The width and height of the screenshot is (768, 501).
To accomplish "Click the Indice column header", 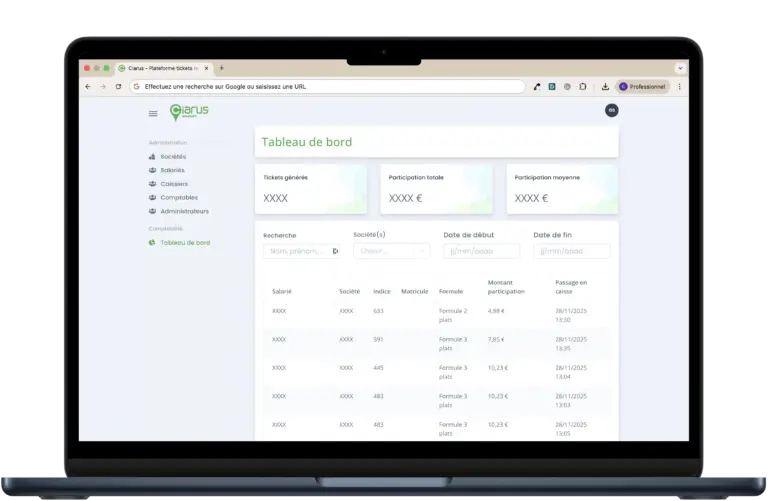I will click(x=382, y=291).
